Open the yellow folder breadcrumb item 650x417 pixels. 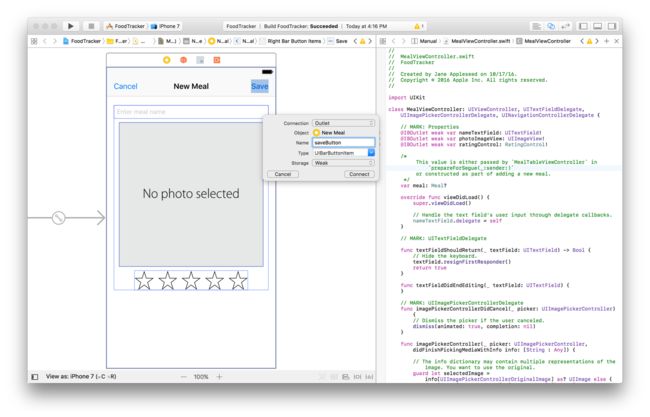(x=116, y=41)
